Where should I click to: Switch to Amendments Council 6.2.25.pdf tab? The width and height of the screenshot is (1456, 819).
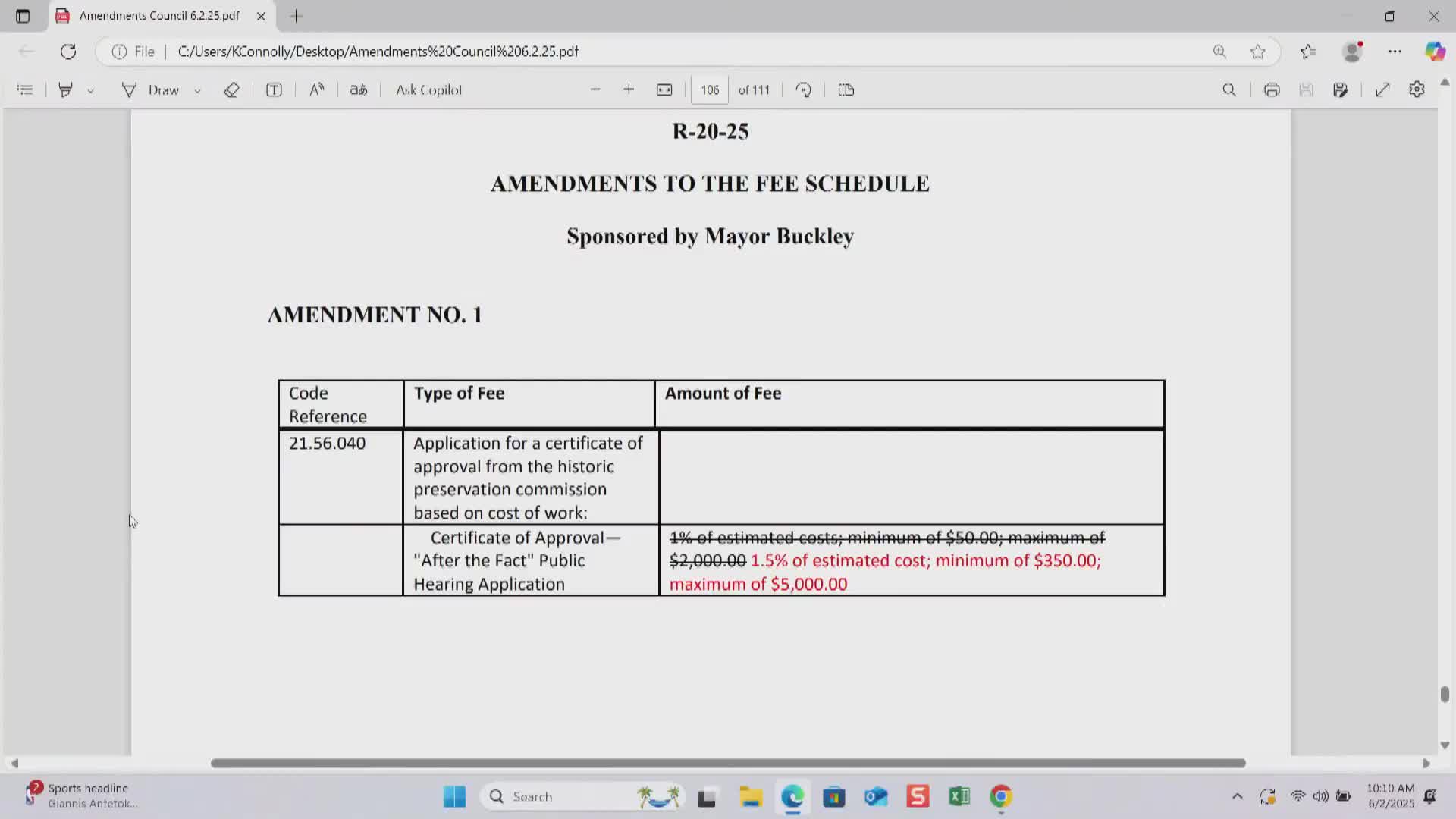(159, 16)
